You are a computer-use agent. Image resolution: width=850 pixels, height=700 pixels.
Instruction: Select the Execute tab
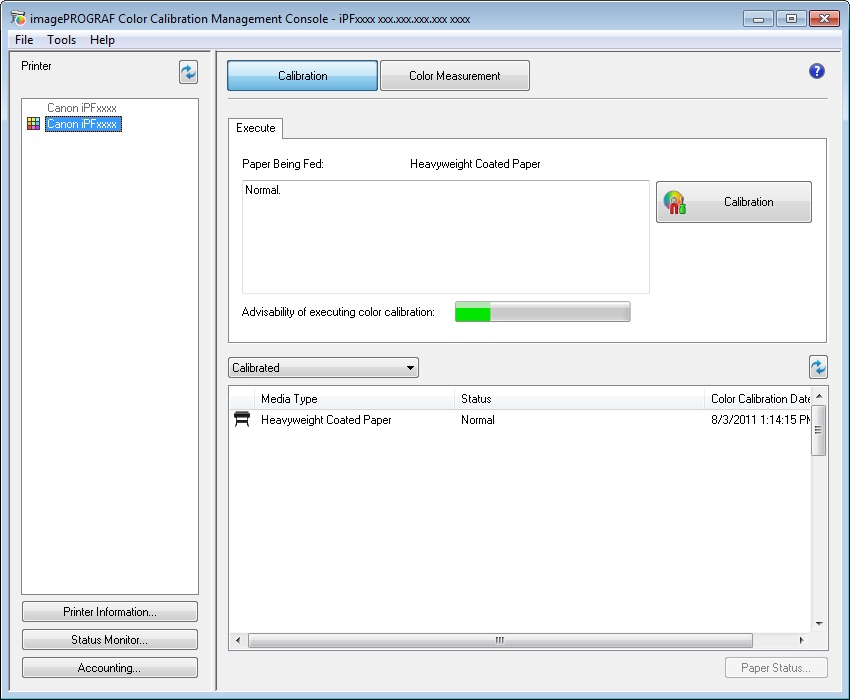coord(255,128)
